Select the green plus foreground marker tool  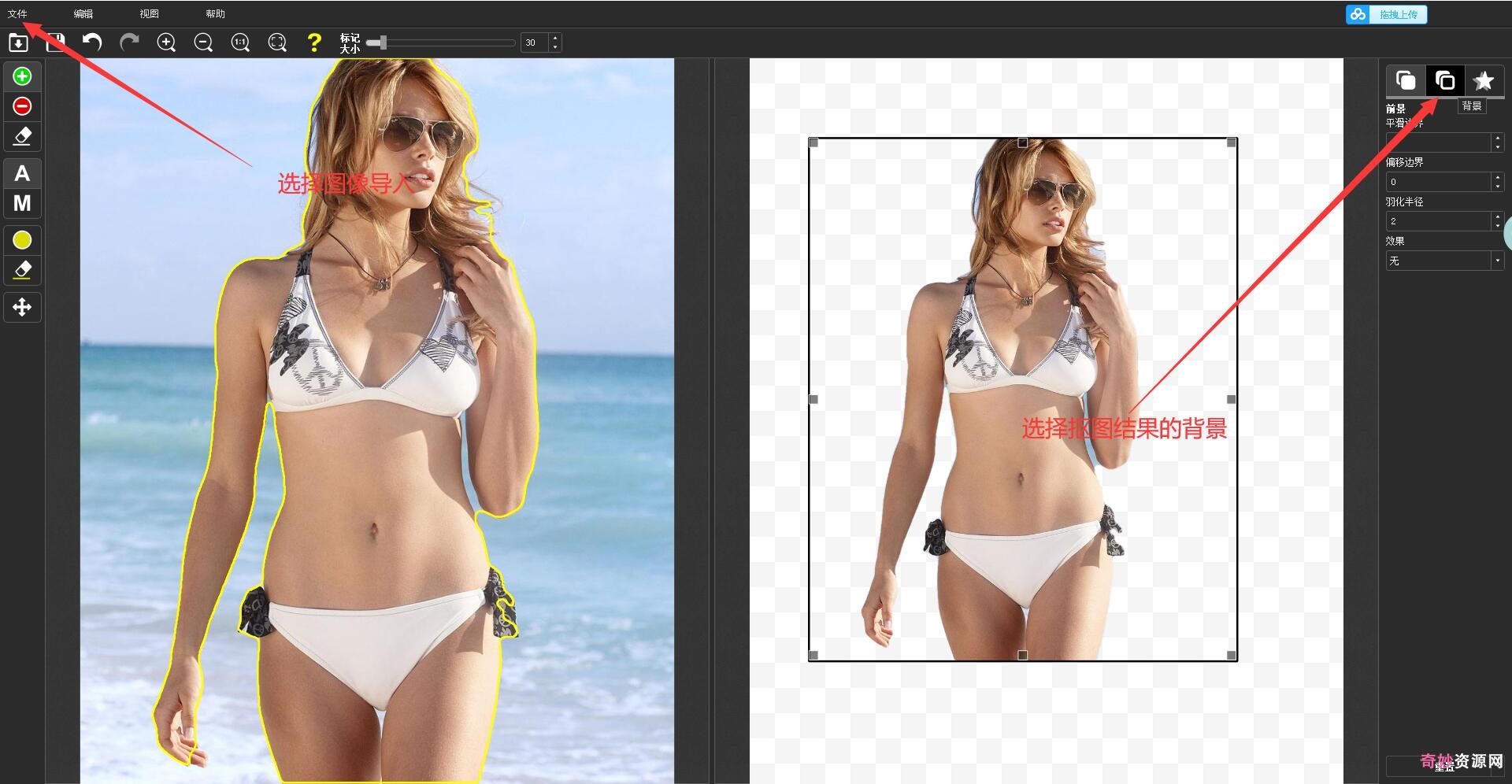(x=22, y=76)
